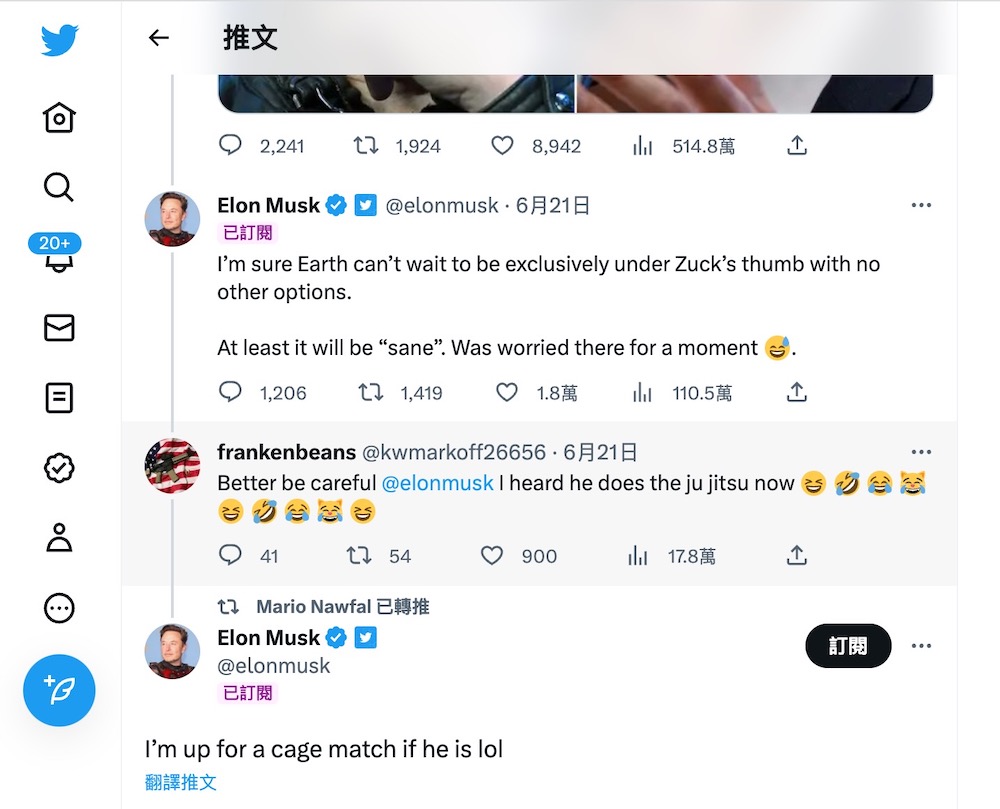Open Verified badge icon in sidebar
Image resolution: width=1000 pixels, height=809 pixels.
click(59, 467)
